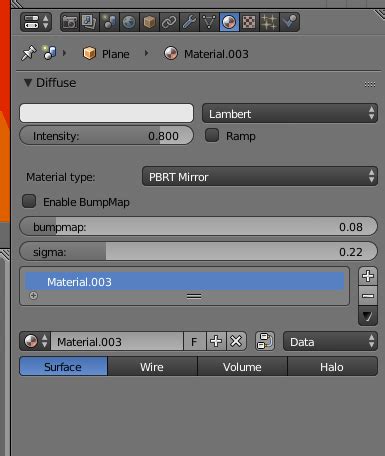Open the Particles properties tab
The height and width of the screenshot is (456, 385).
coord(269,22)
